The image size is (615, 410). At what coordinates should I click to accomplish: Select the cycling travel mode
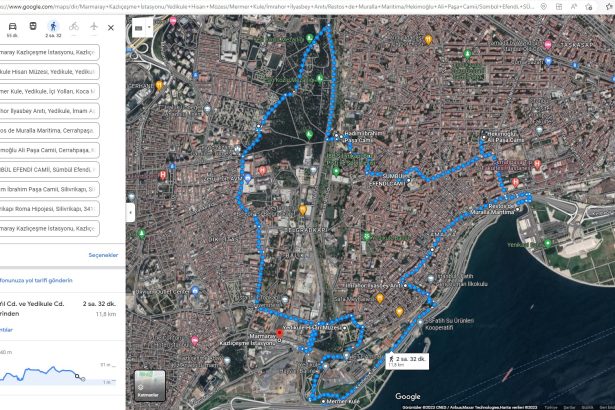pyautogui.click(x=73, y=26)
